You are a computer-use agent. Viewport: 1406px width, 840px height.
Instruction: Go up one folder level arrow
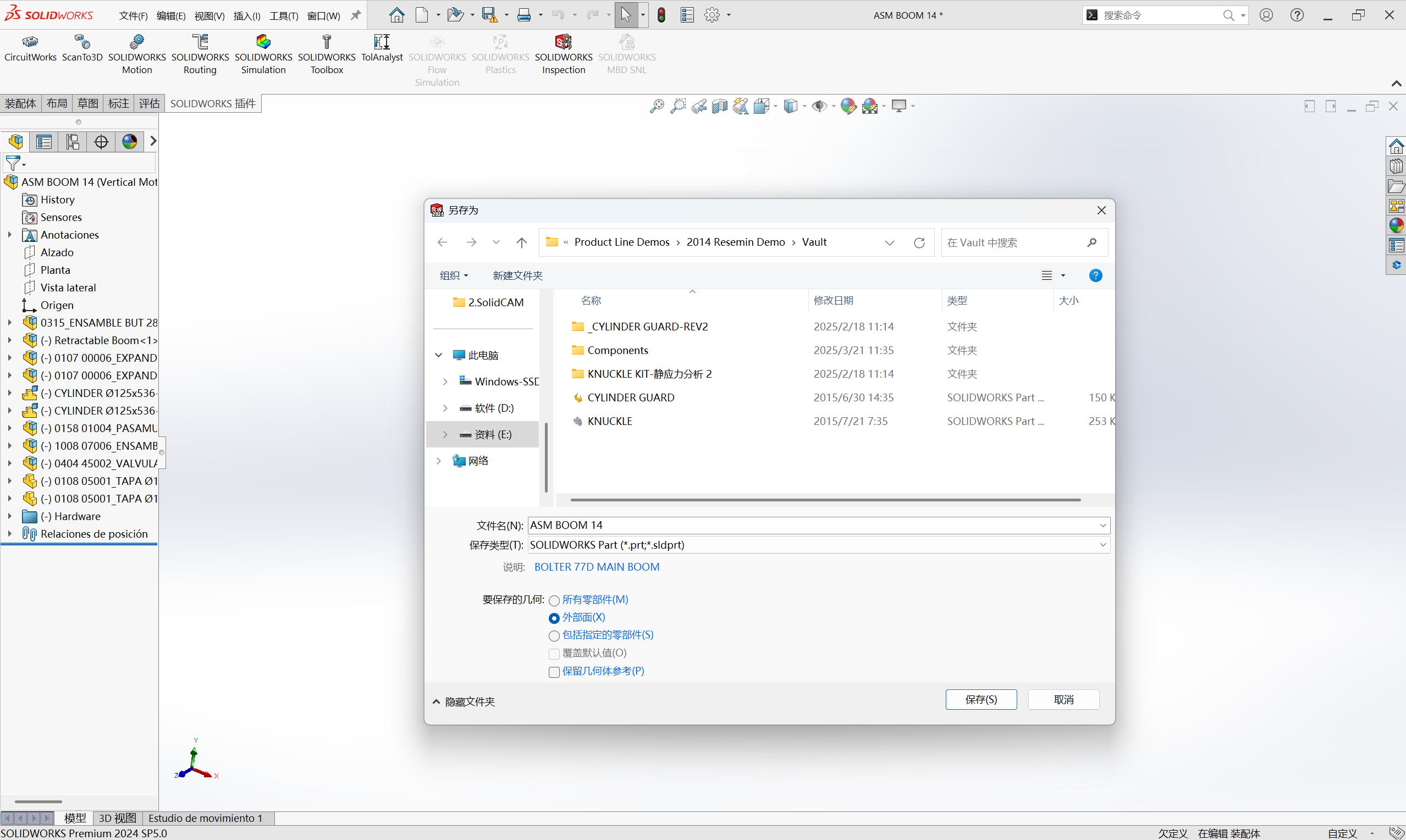click(521, 242)
